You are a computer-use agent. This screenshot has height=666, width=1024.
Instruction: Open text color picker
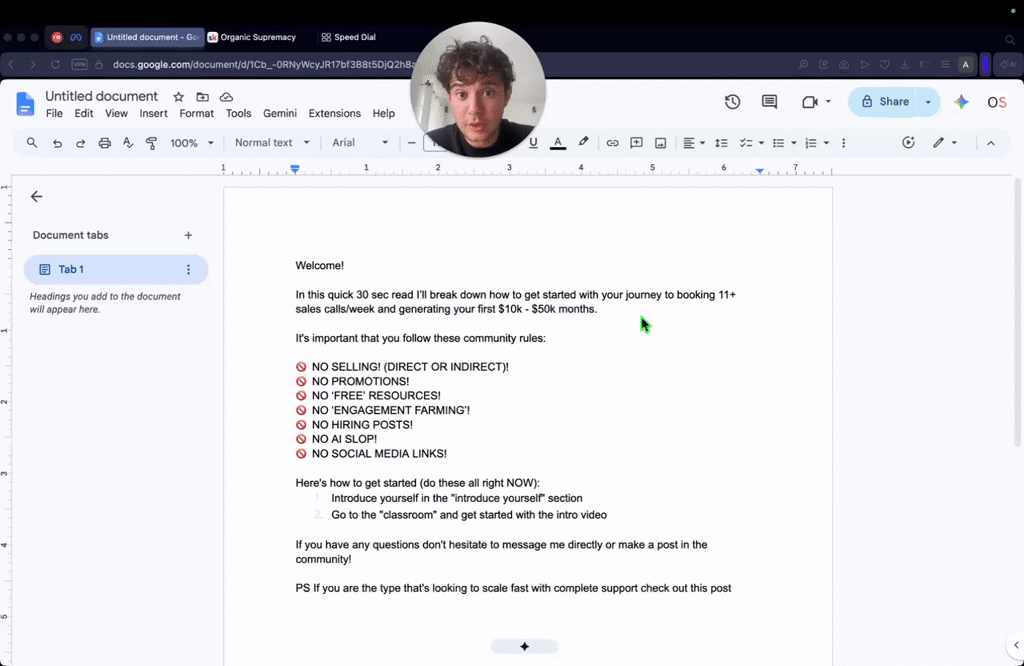click(x=558, y=142)
